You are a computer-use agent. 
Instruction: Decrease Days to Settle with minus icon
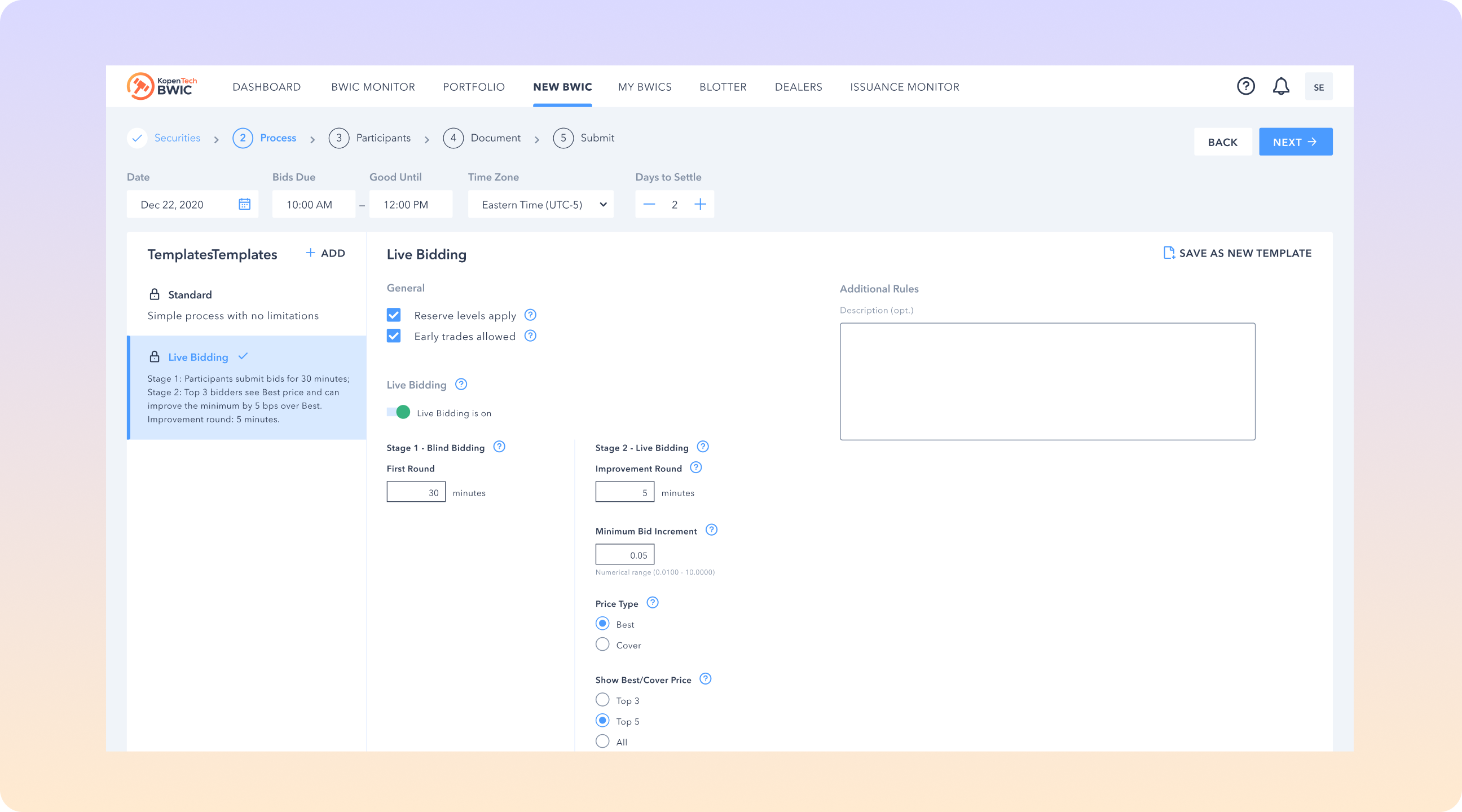click(649, 204)
